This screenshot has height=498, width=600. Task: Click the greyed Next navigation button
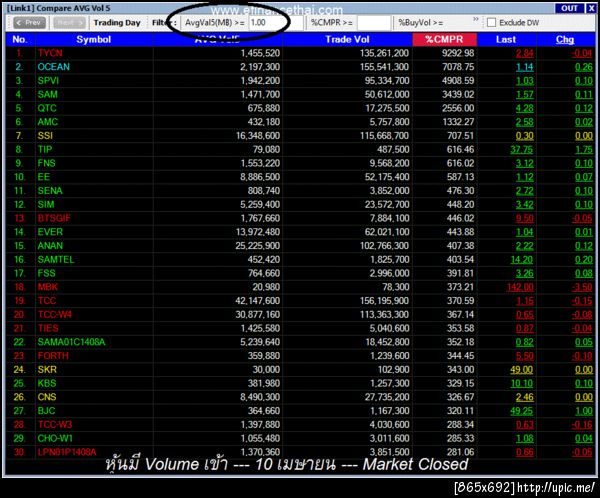(x=69, y=23)
